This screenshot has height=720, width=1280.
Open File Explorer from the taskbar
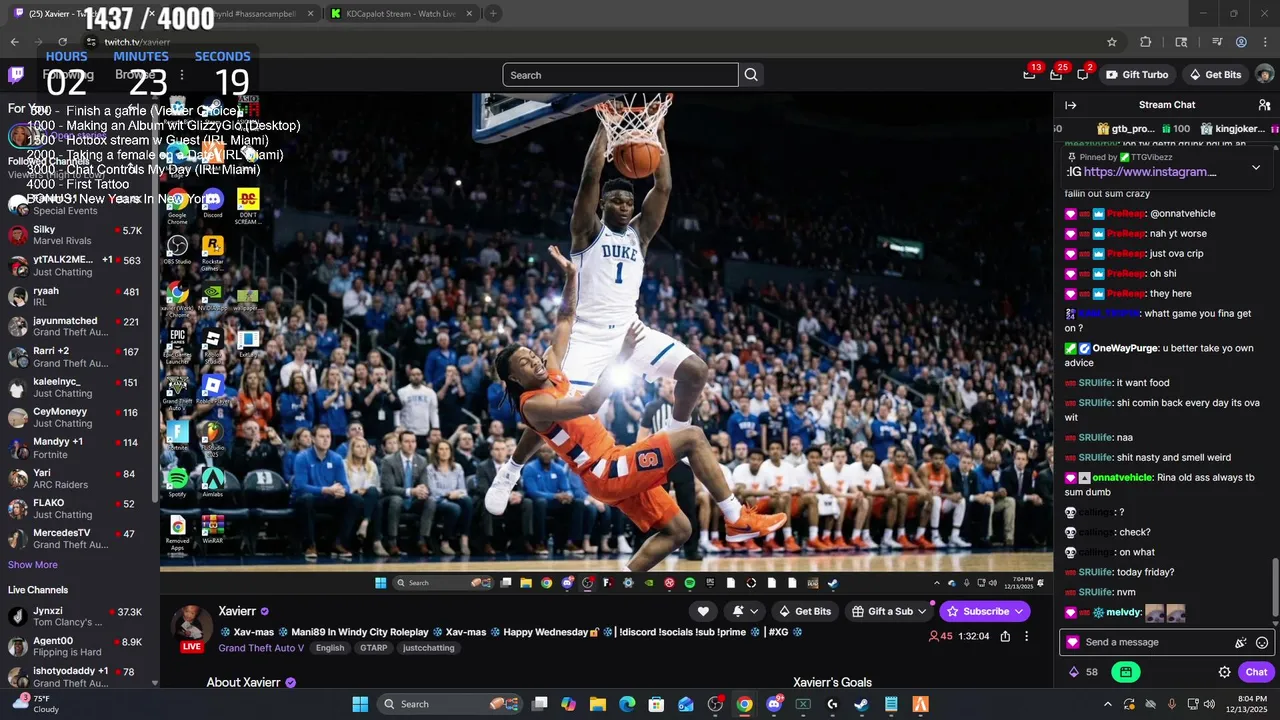point(598,704)
